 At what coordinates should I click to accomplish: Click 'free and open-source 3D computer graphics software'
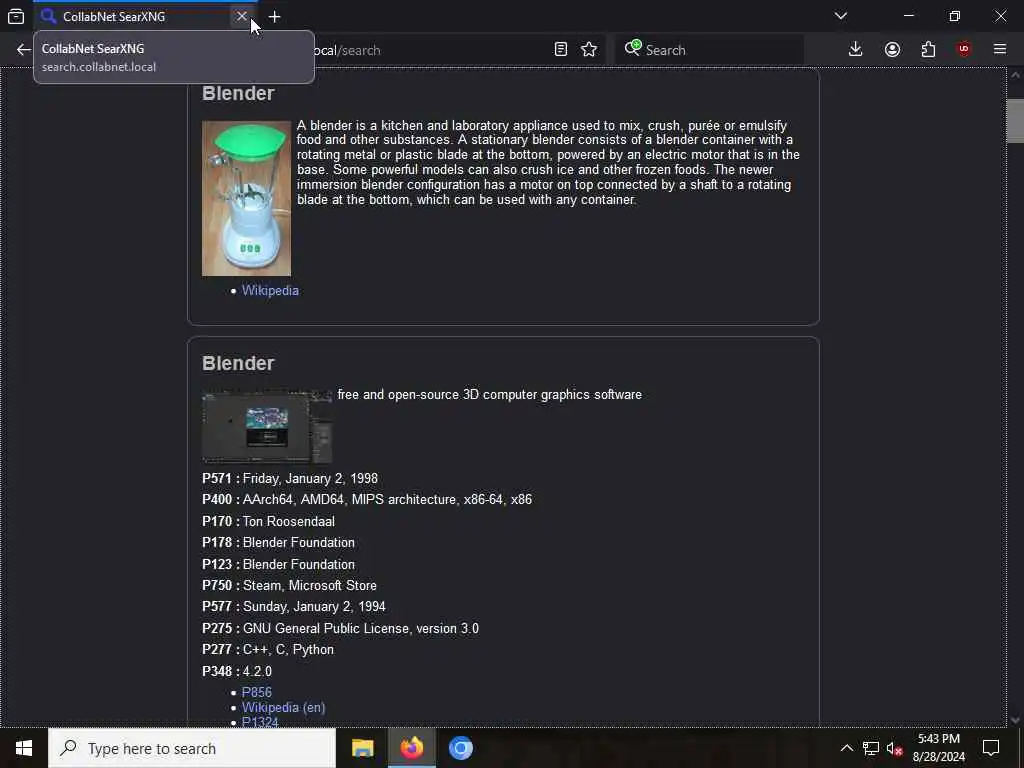click(x=490, y=394)
